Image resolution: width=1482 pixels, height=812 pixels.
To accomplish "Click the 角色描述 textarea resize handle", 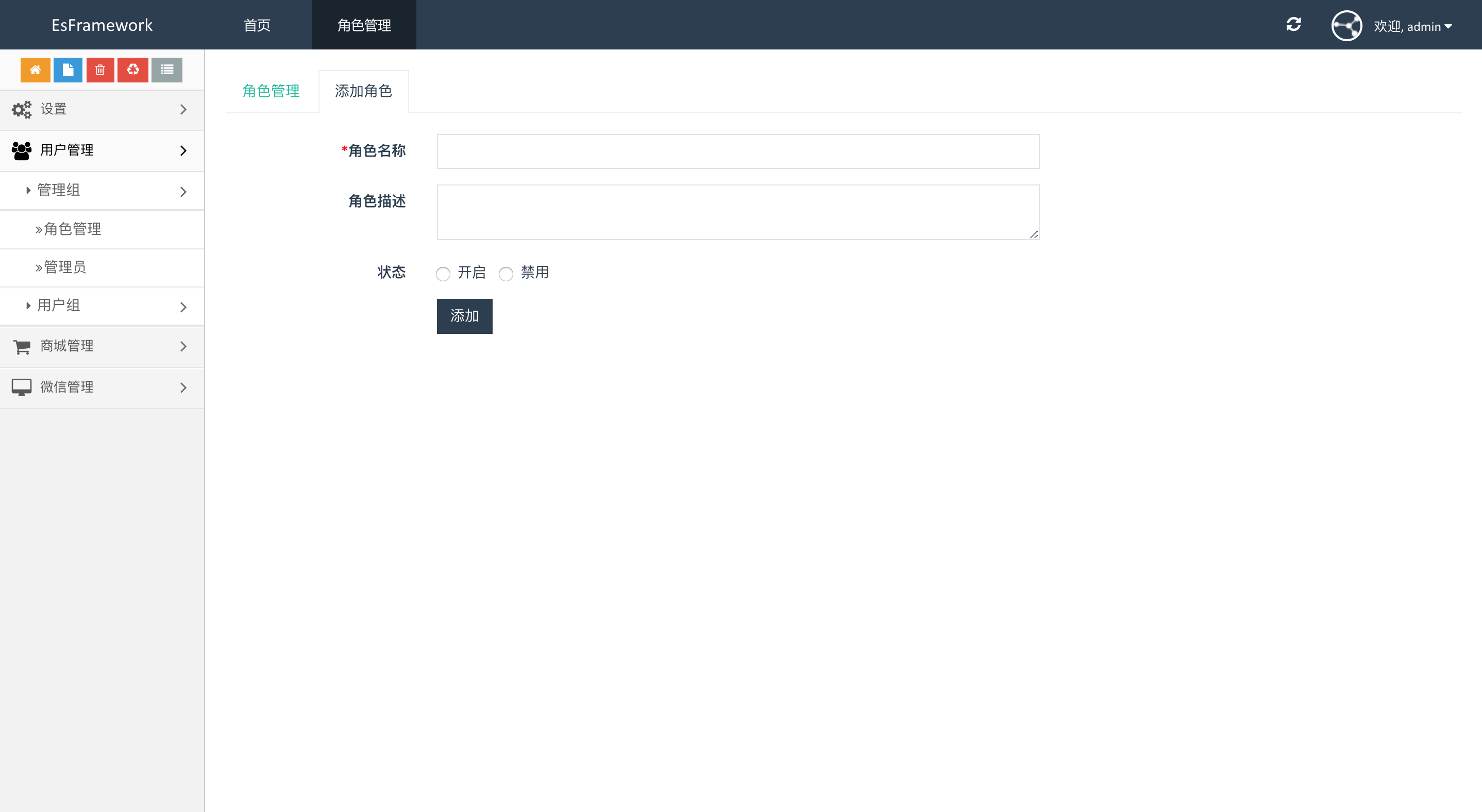I will tap(1034, 234).
